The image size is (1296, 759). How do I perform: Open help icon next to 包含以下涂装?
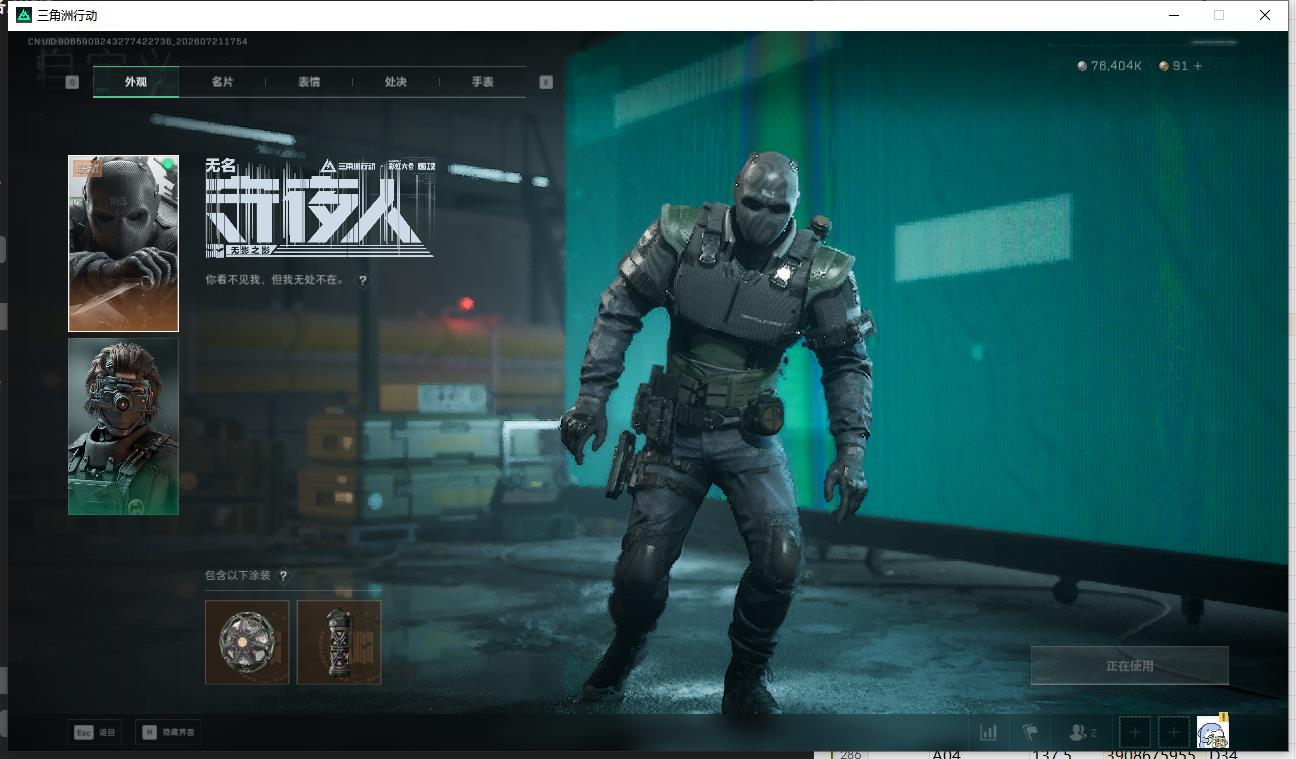pos(284,576)
